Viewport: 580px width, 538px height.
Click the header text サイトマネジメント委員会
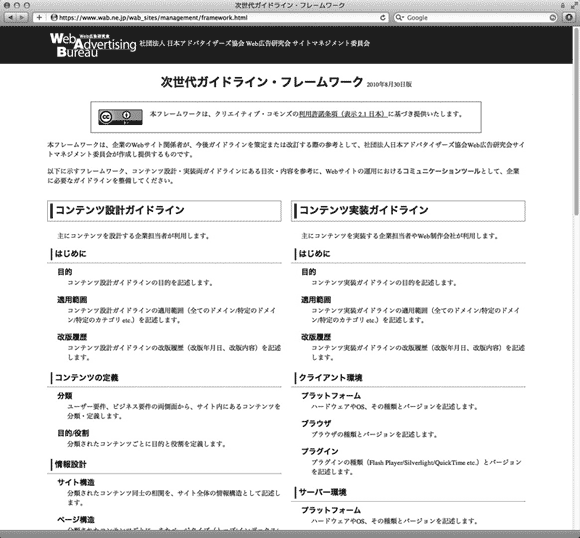331,43
